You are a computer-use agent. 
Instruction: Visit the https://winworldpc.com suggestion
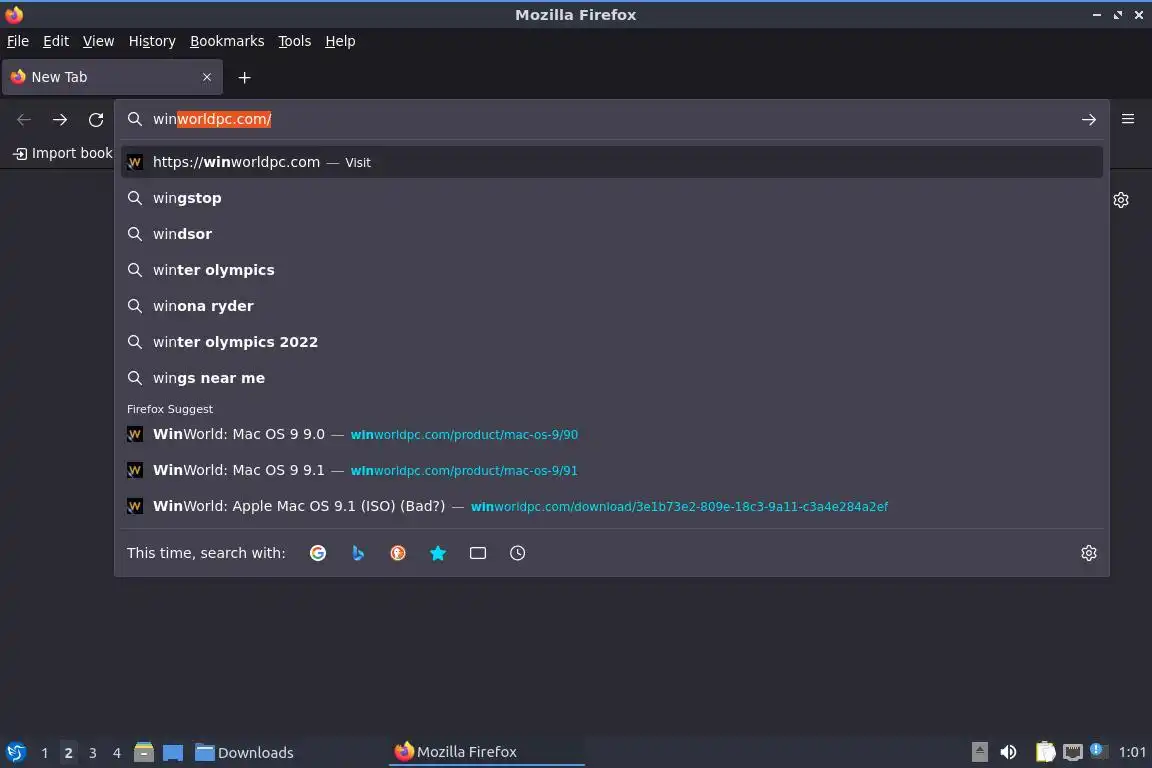pyautogui.click(x=612, y=162)
